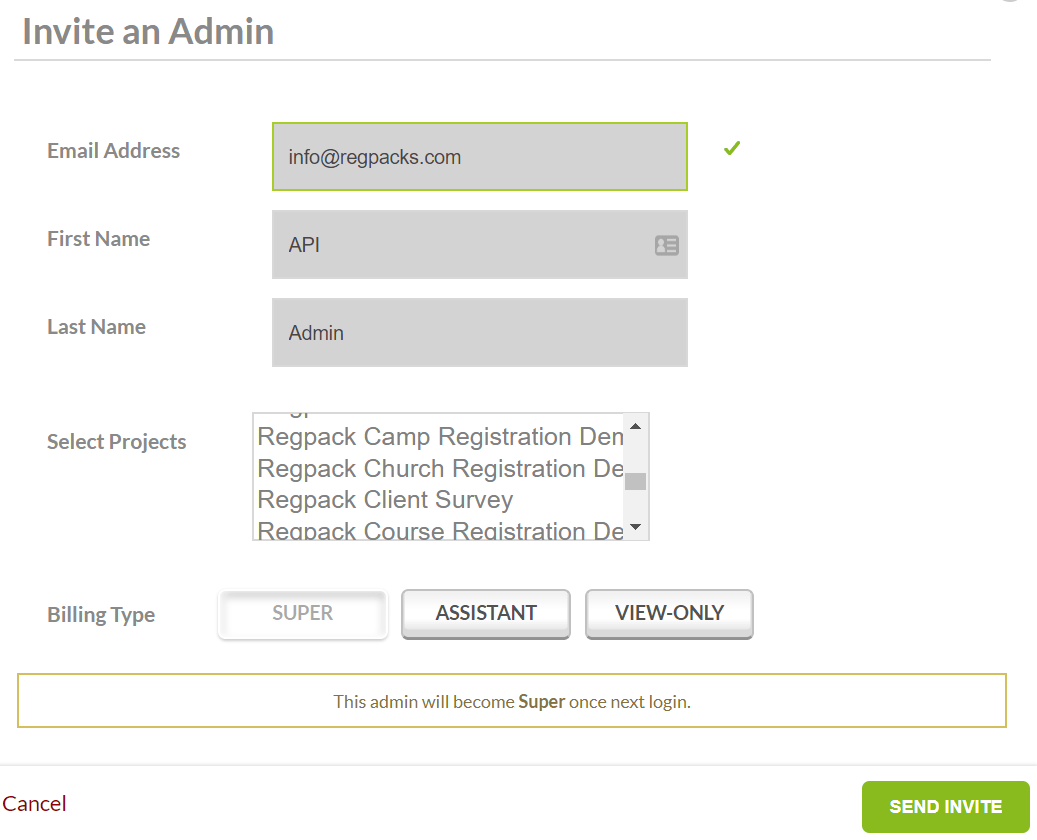Select the Regpack Camp Registration project
Image resolution: width=1037 pixels, height=840 pixels.
click(440, 438)
